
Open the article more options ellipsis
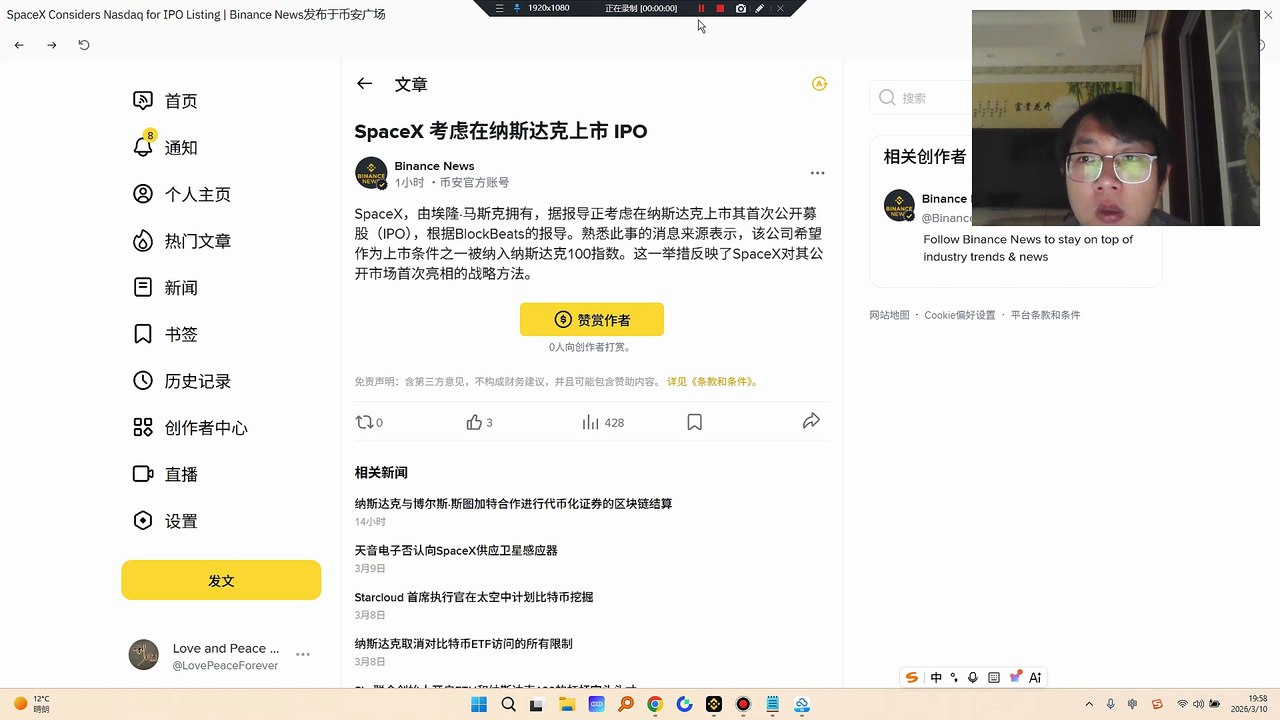coord(817,173)
